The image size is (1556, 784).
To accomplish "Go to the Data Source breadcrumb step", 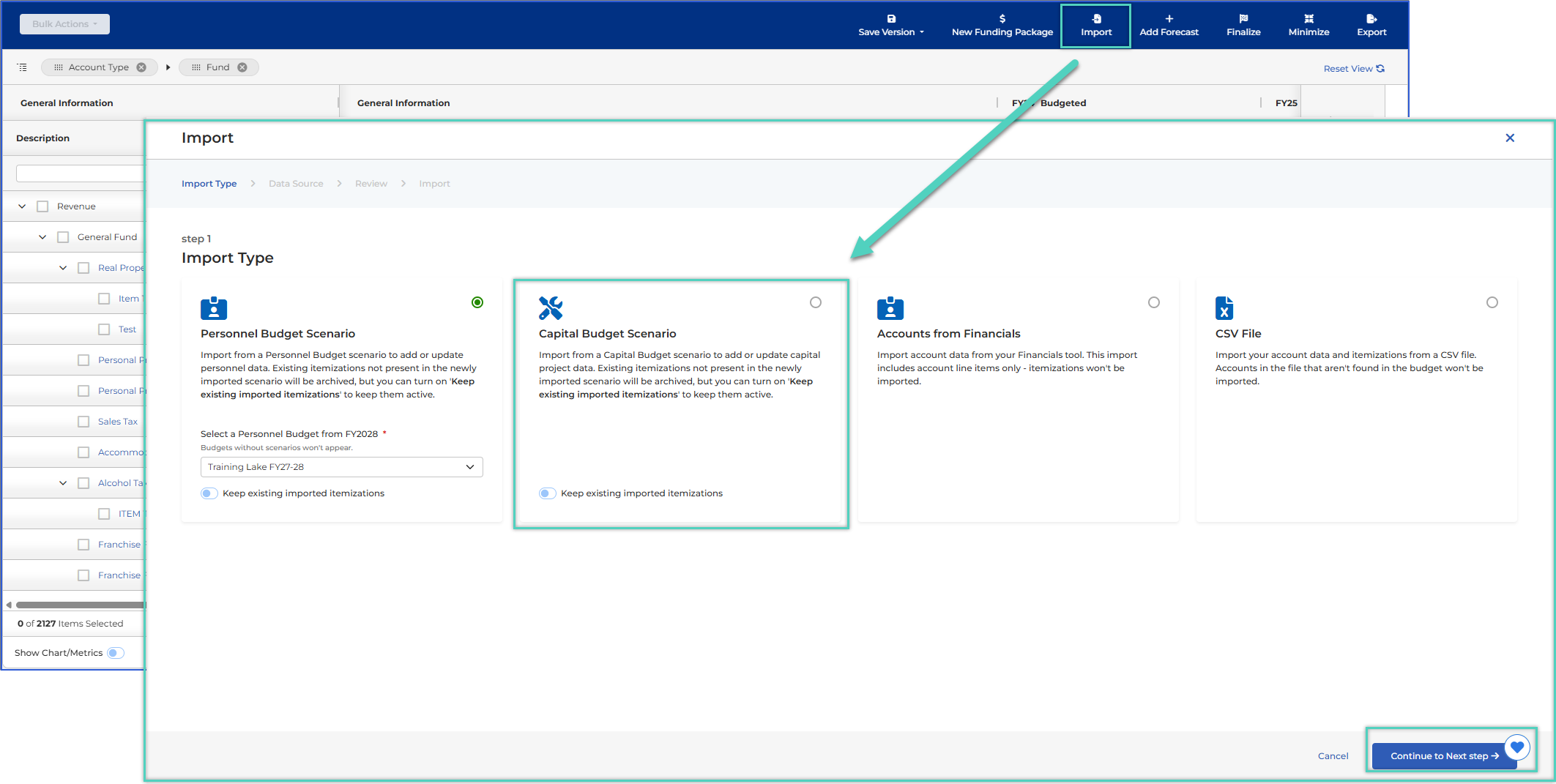I will [296, 184].
